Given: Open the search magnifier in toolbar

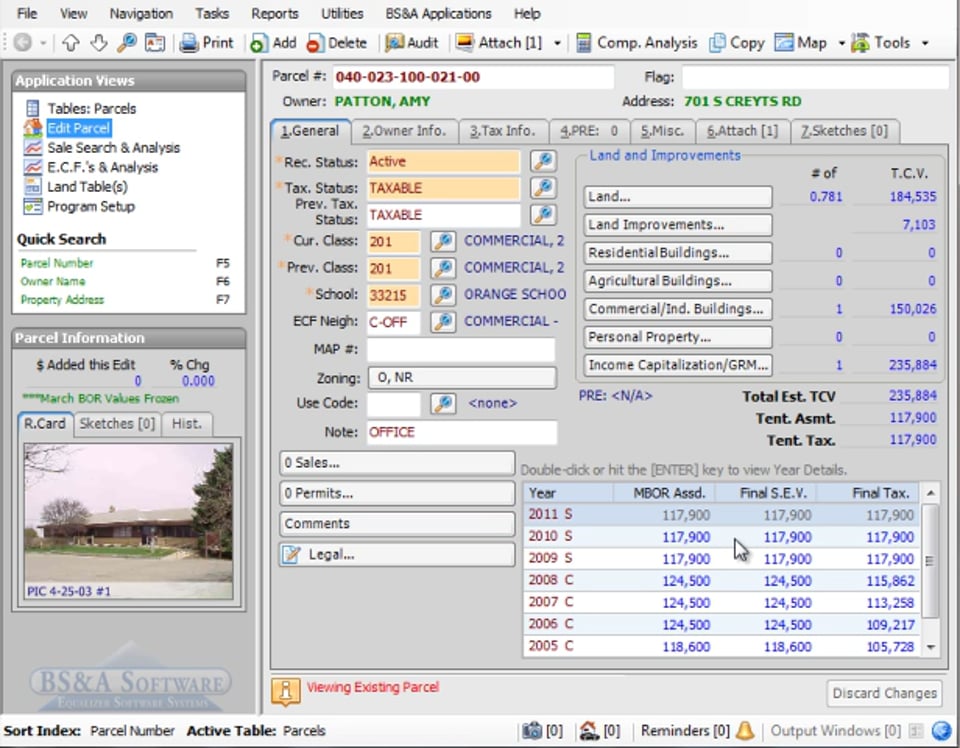Looking at the screenshot, I should tap(127, 43).
